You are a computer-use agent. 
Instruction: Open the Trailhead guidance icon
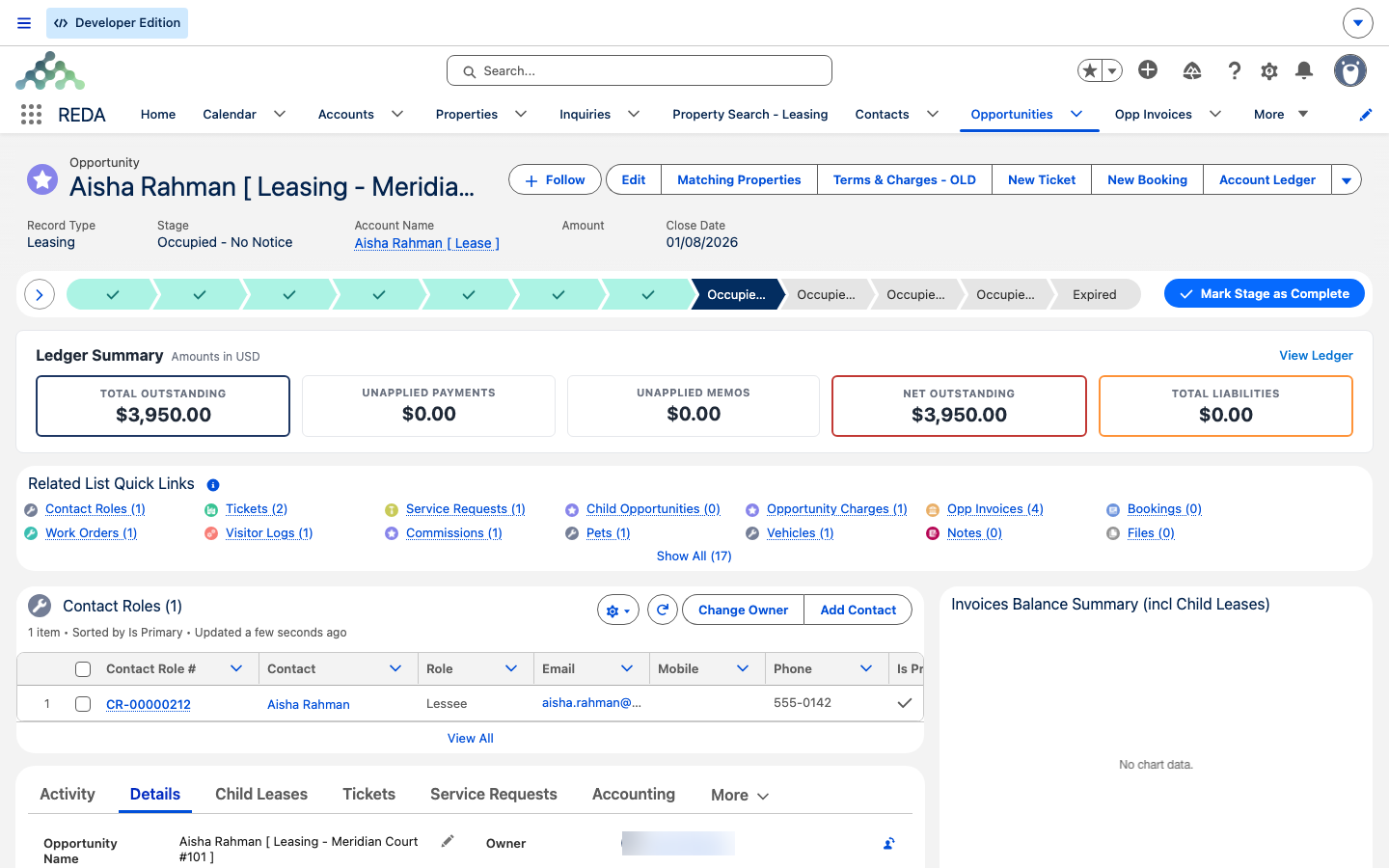pos(1192,70)
